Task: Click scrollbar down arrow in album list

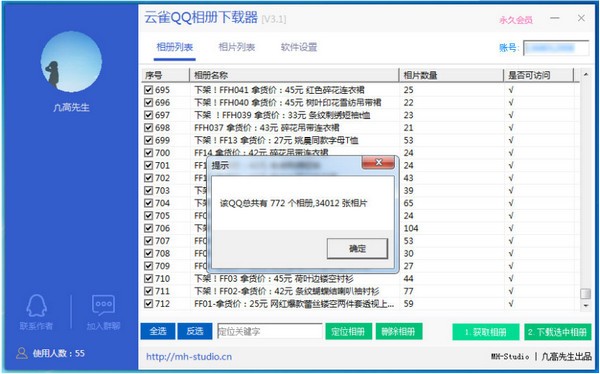Action: pos(585,305)
